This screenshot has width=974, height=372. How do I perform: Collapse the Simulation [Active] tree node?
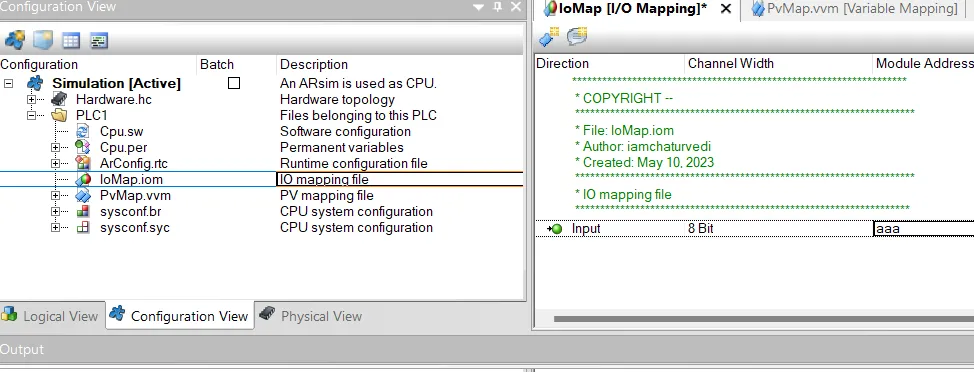coord(8,83)
